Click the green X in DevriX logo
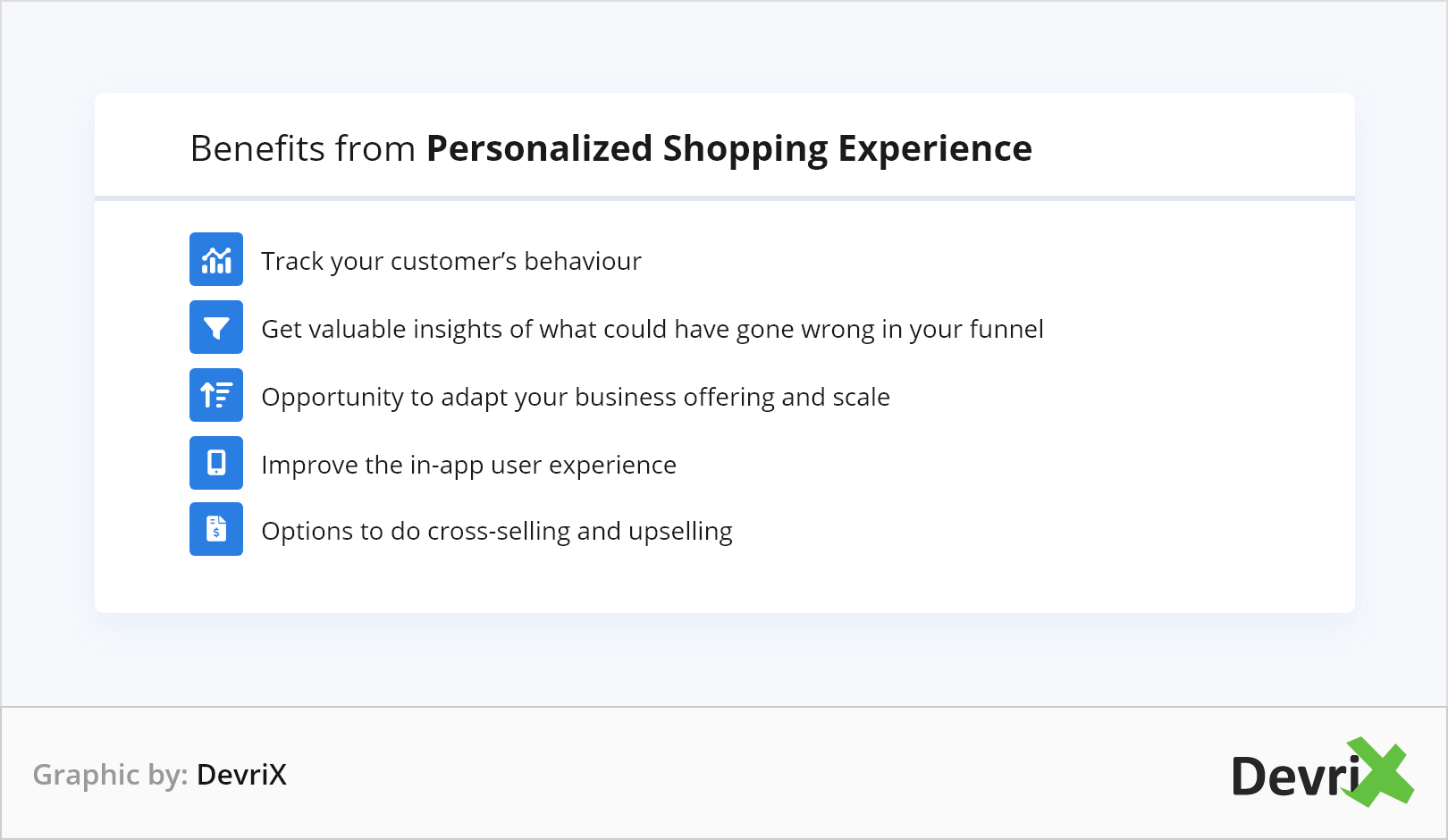Viewport: 1448px width, 840px height. (x=1380, y=771)
